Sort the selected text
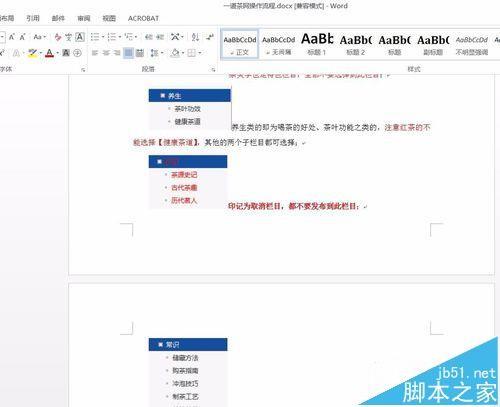 click(196, 37)
